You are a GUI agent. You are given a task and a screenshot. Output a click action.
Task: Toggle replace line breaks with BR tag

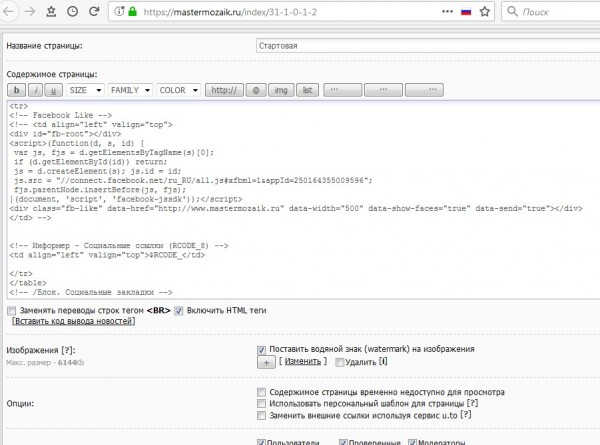(12, 310)
